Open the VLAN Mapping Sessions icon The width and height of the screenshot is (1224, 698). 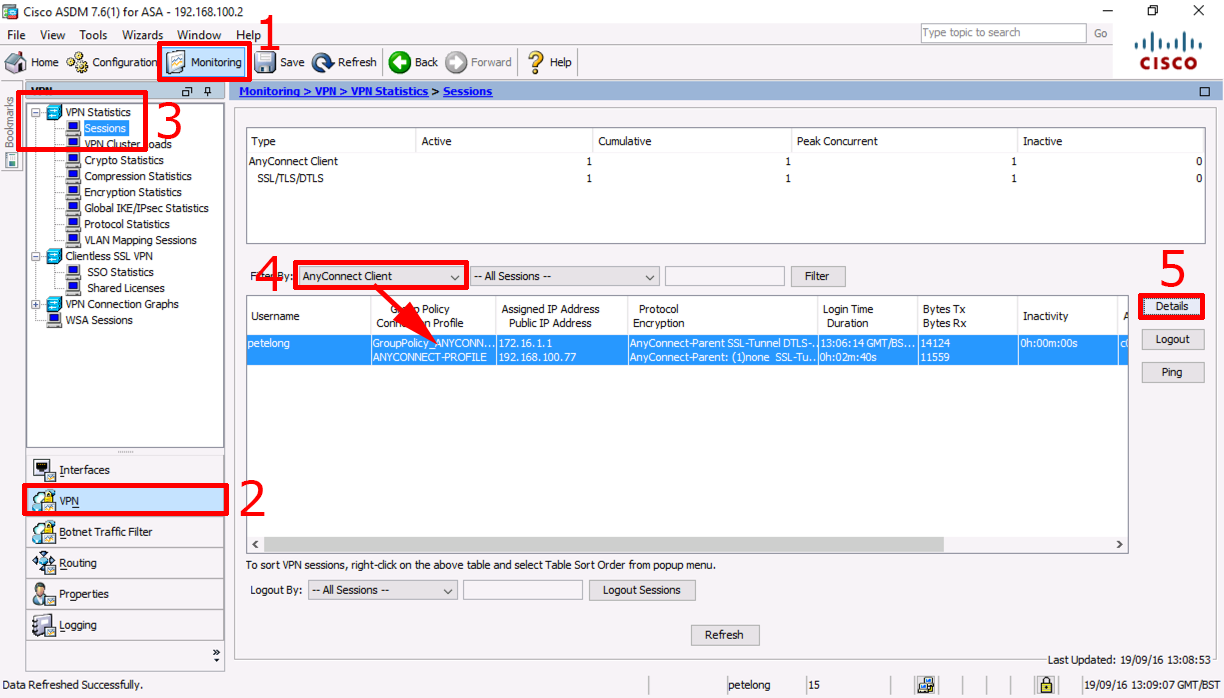74,240
